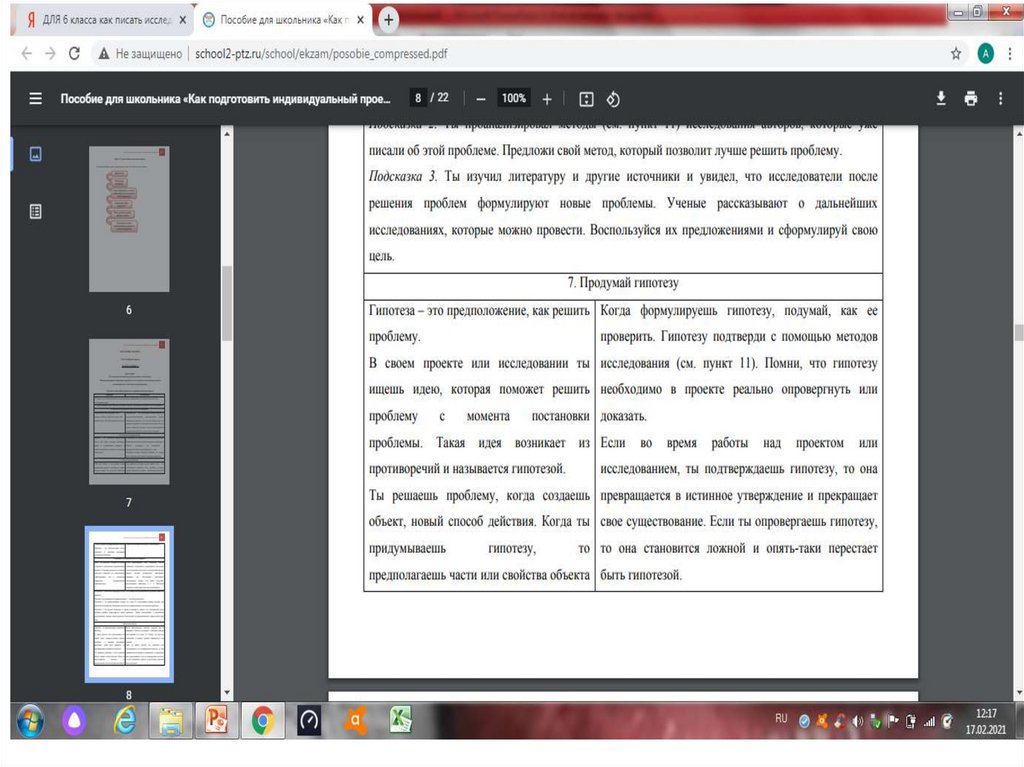Click thumbnail panel scroll up arrow

pyautogui.click(x=227, y=133)
